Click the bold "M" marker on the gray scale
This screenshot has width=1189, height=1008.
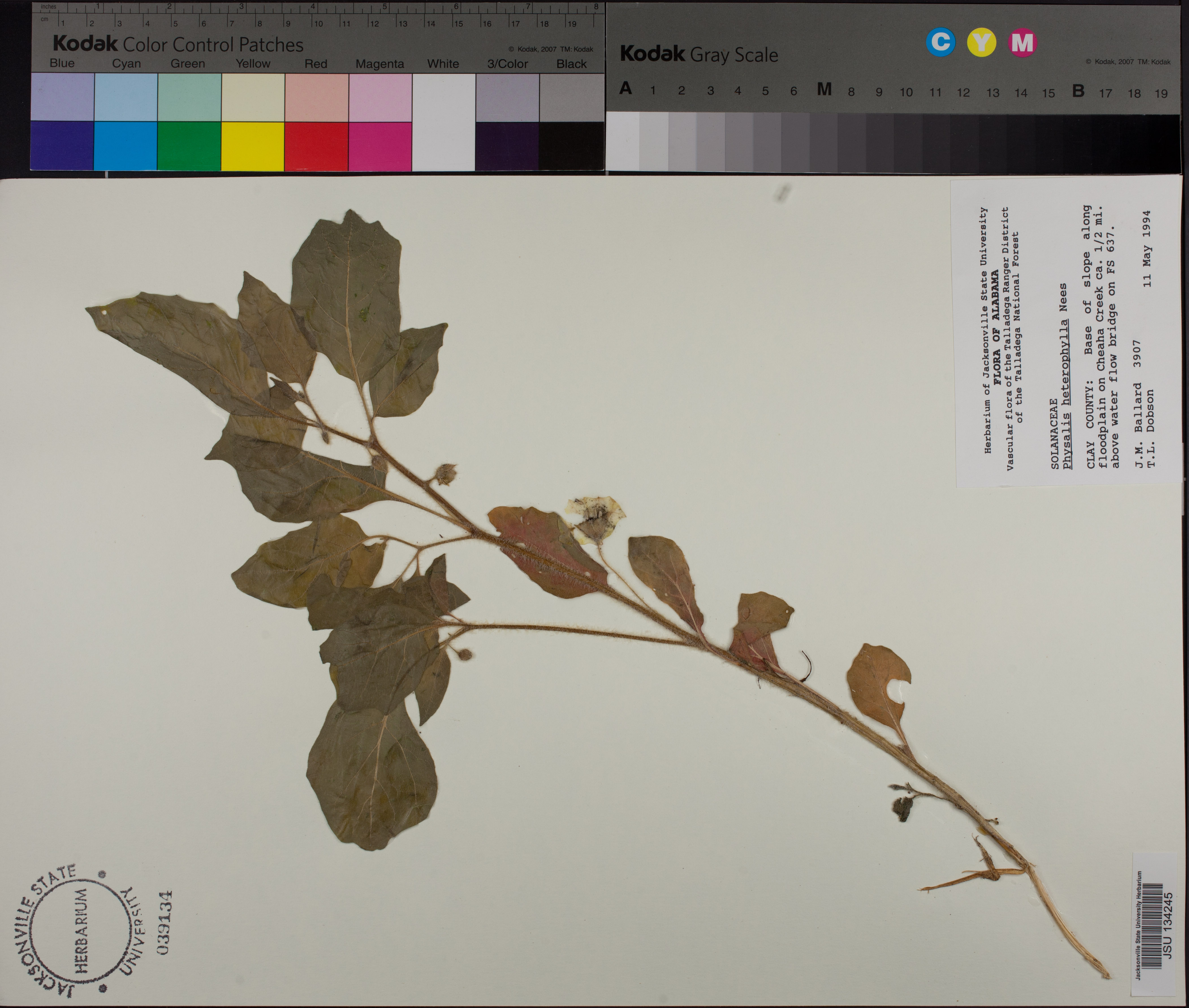coord(824,89)
